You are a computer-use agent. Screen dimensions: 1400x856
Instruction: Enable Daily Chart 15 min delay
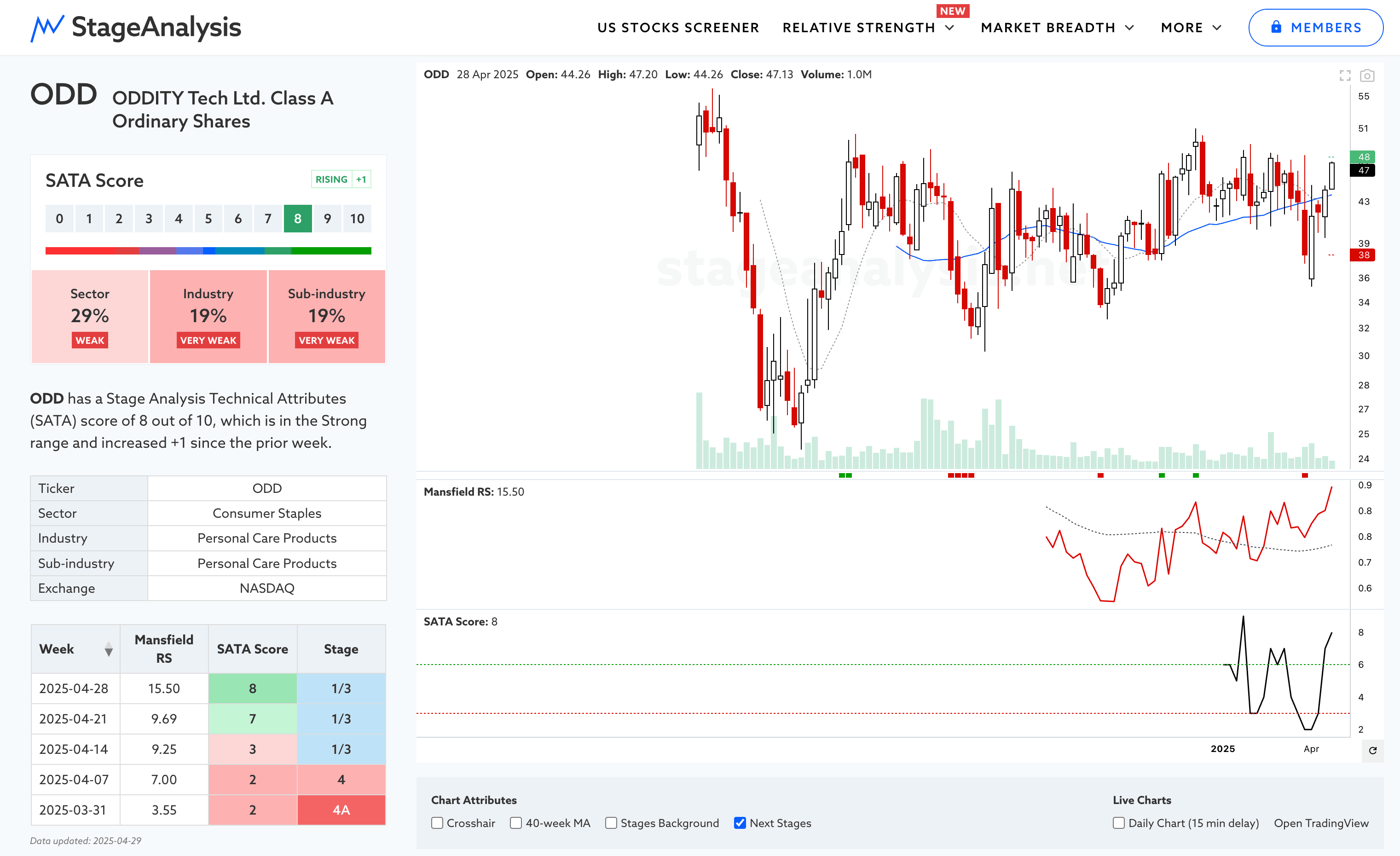[x=1119, y=823]
